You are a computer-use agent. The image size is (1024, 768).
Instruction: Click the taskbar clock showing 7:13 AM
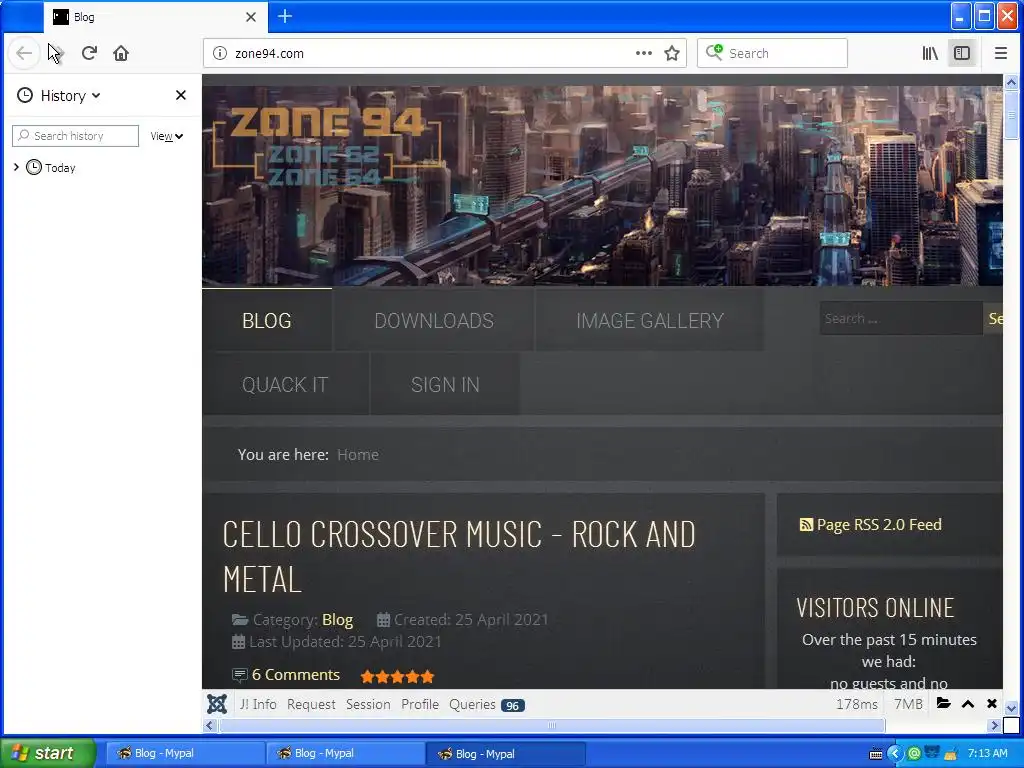click(x=987, y=753)
